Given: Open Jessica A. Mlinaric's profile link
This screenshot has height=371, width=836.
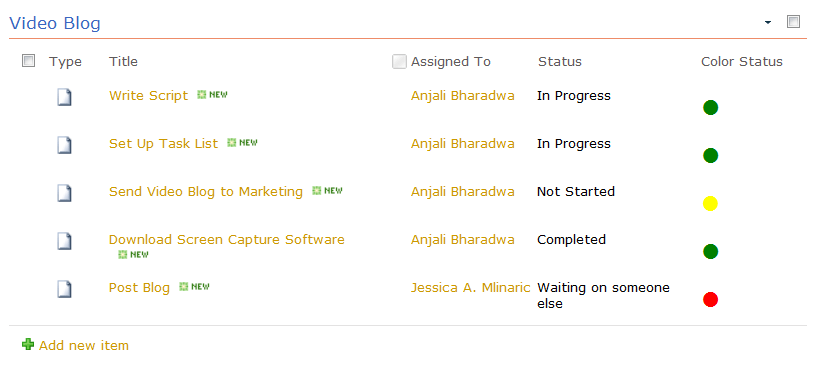Looking at the screenshot, I should [x=471, y=287].
